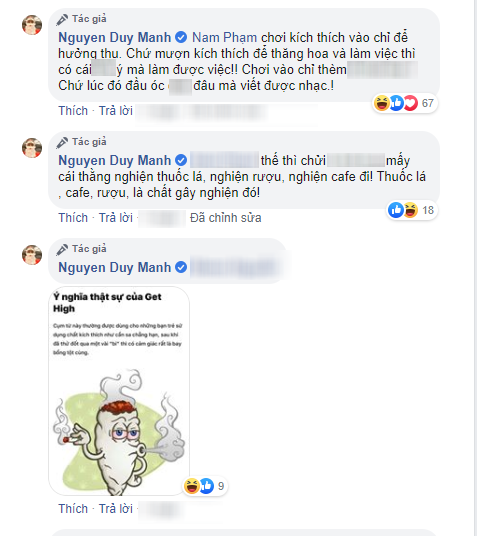Open the Get High cartoon image attachment
The width and height of the screenshot is (477, 536).
tap(119, 391)
